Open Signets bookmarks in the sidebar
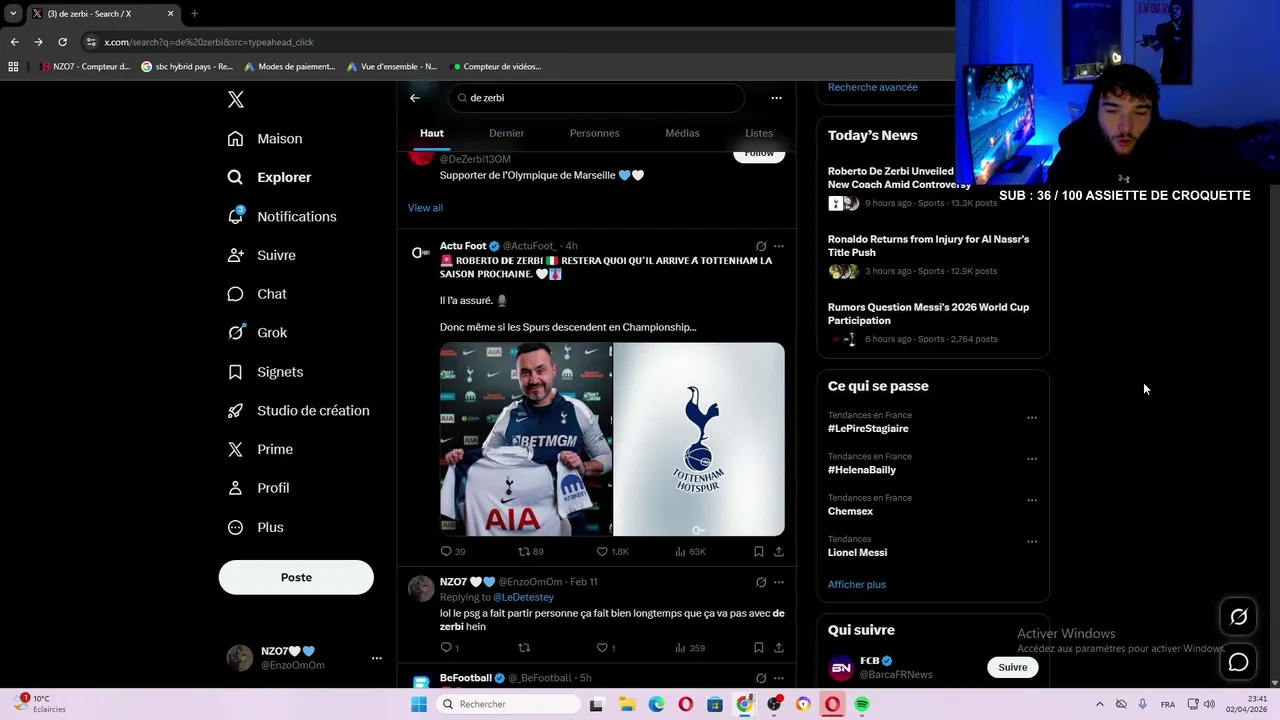1280x720 pixels. pyautogui.click(x=265, y=372)
